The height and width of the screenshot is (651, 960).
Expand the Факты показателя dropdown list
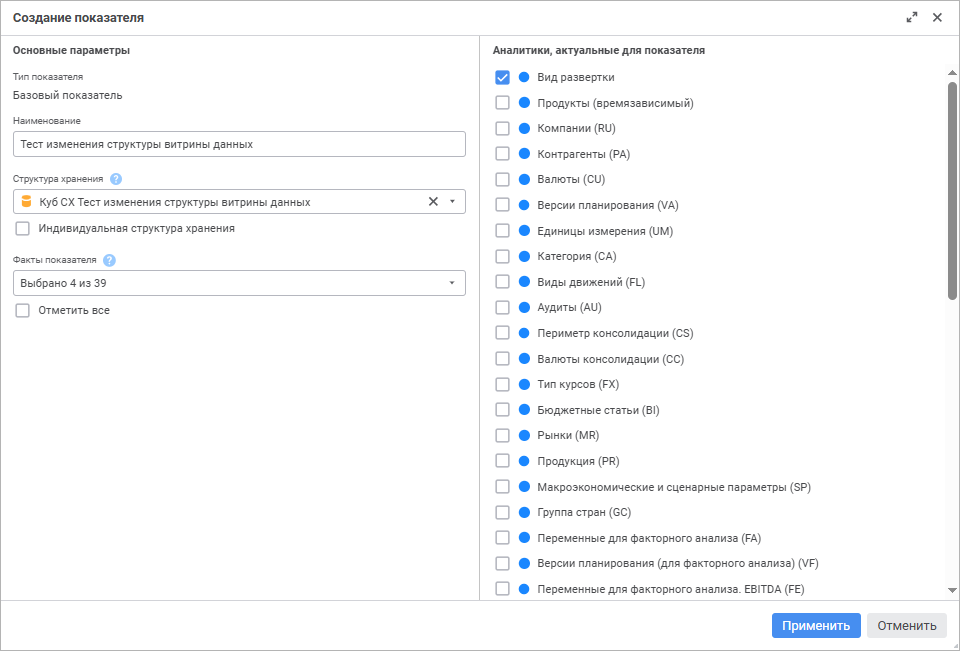(452, 283)
